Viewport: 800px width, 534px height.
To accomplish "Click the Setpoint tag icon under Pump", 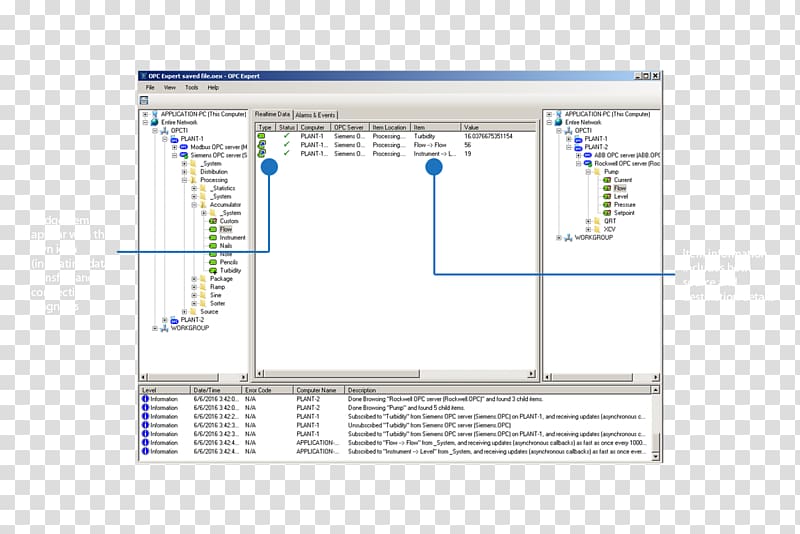I will 607,213.
